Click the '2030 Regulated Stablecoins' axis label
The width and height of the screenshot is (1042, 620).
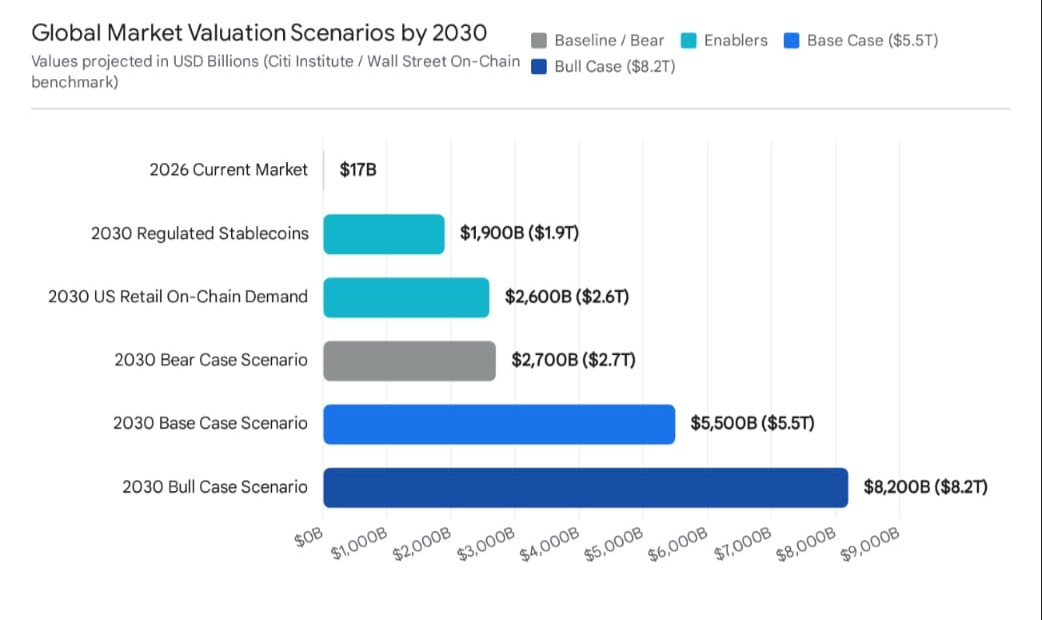point(200,234)
